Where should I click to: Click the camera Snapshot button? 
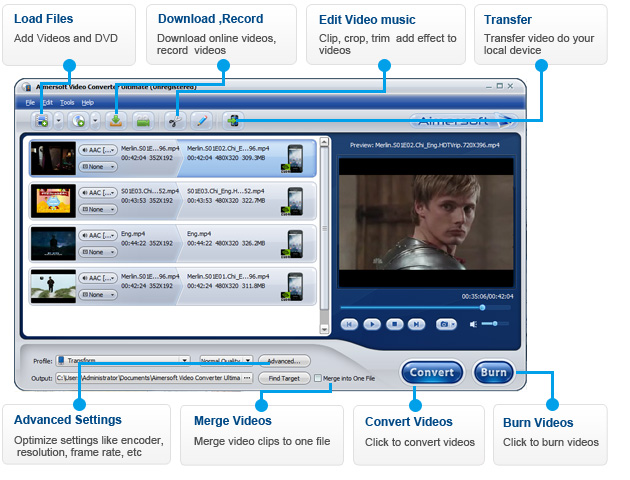pyautogui.click(x=446, y=324)
